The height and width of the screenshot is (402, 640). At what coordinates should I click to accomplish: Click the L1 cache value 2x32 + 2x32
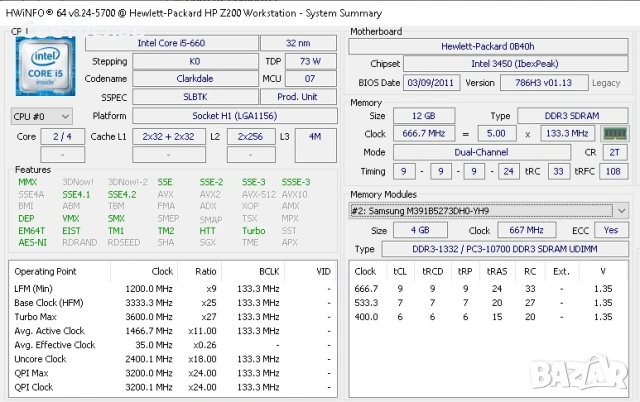click(169, 137)
